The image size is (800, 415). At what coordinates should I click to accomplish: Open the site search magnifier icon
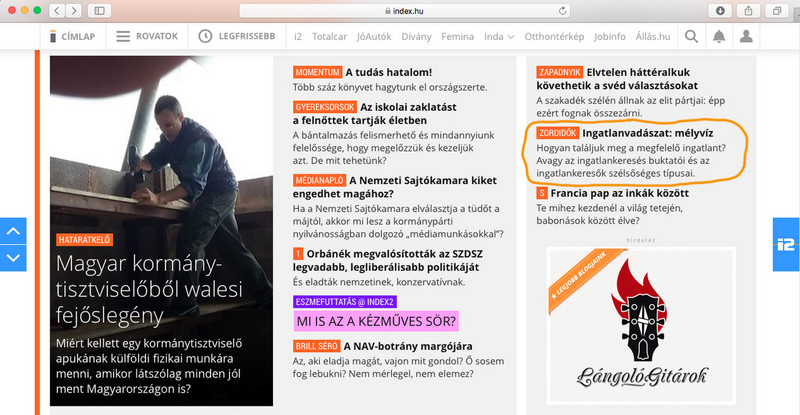(691, 36)
